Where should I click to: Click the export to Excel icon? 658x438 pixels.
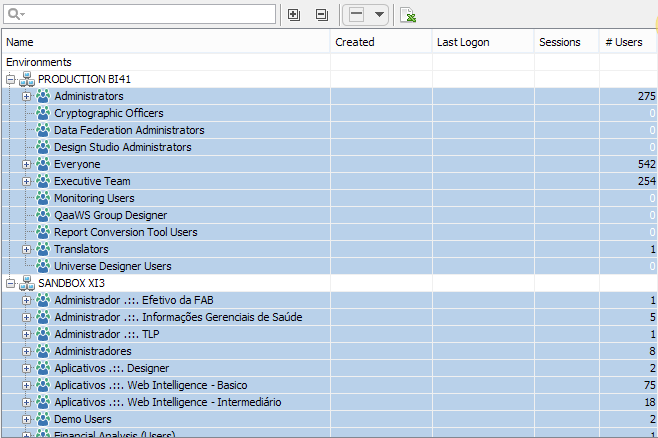(x=408, y=15)
